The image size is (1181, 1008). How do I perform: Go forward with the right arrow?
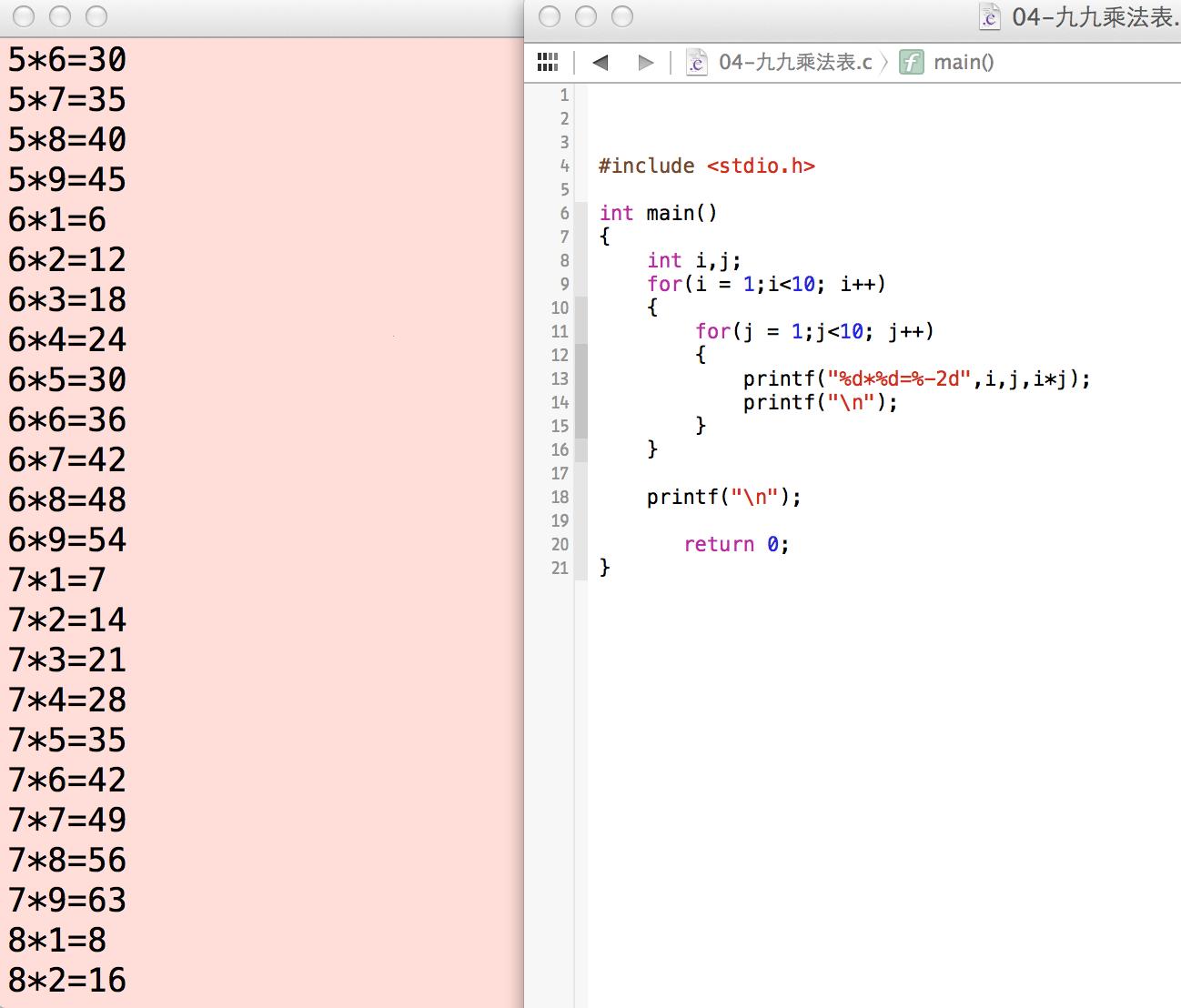click(x=646, y=62)
